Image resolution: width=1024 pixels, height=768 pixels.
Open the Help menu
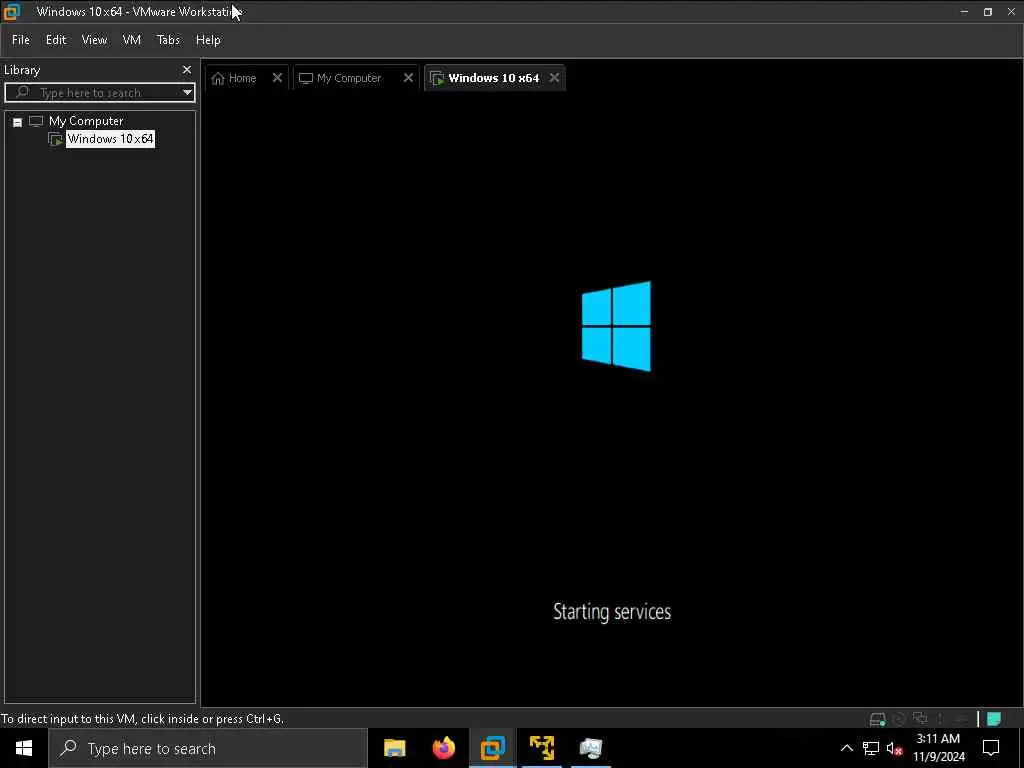[x=208, y=40]
